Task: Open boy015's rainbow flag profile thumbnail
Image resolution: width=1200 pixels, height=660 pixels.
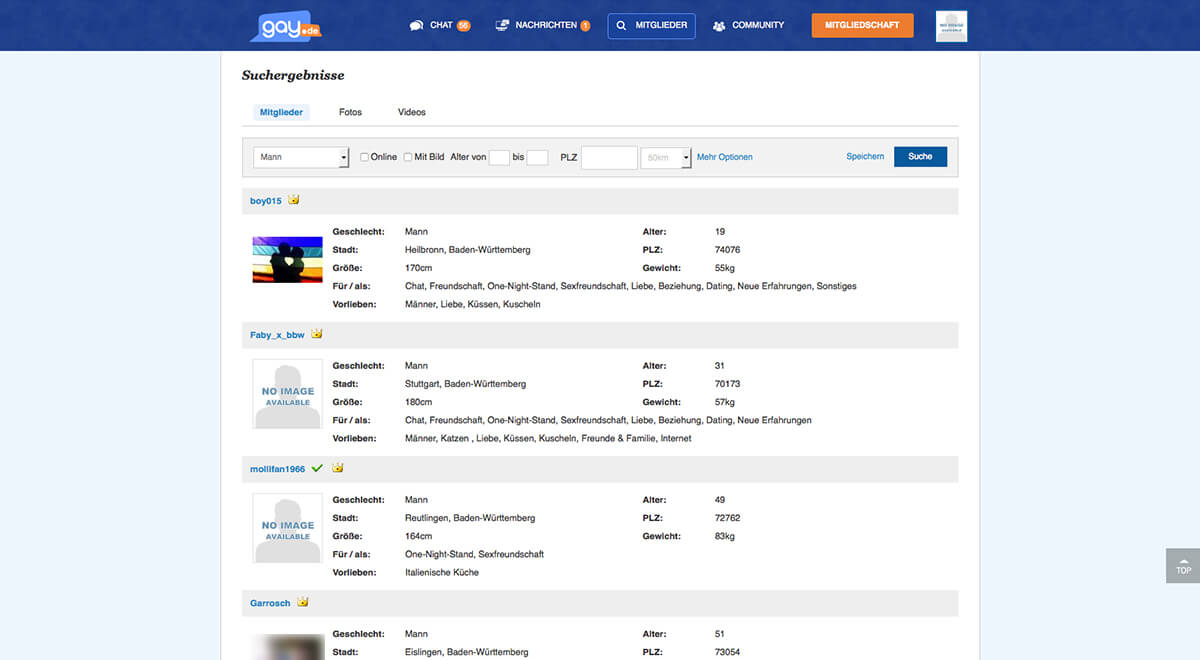Action: tap(288, 259)
